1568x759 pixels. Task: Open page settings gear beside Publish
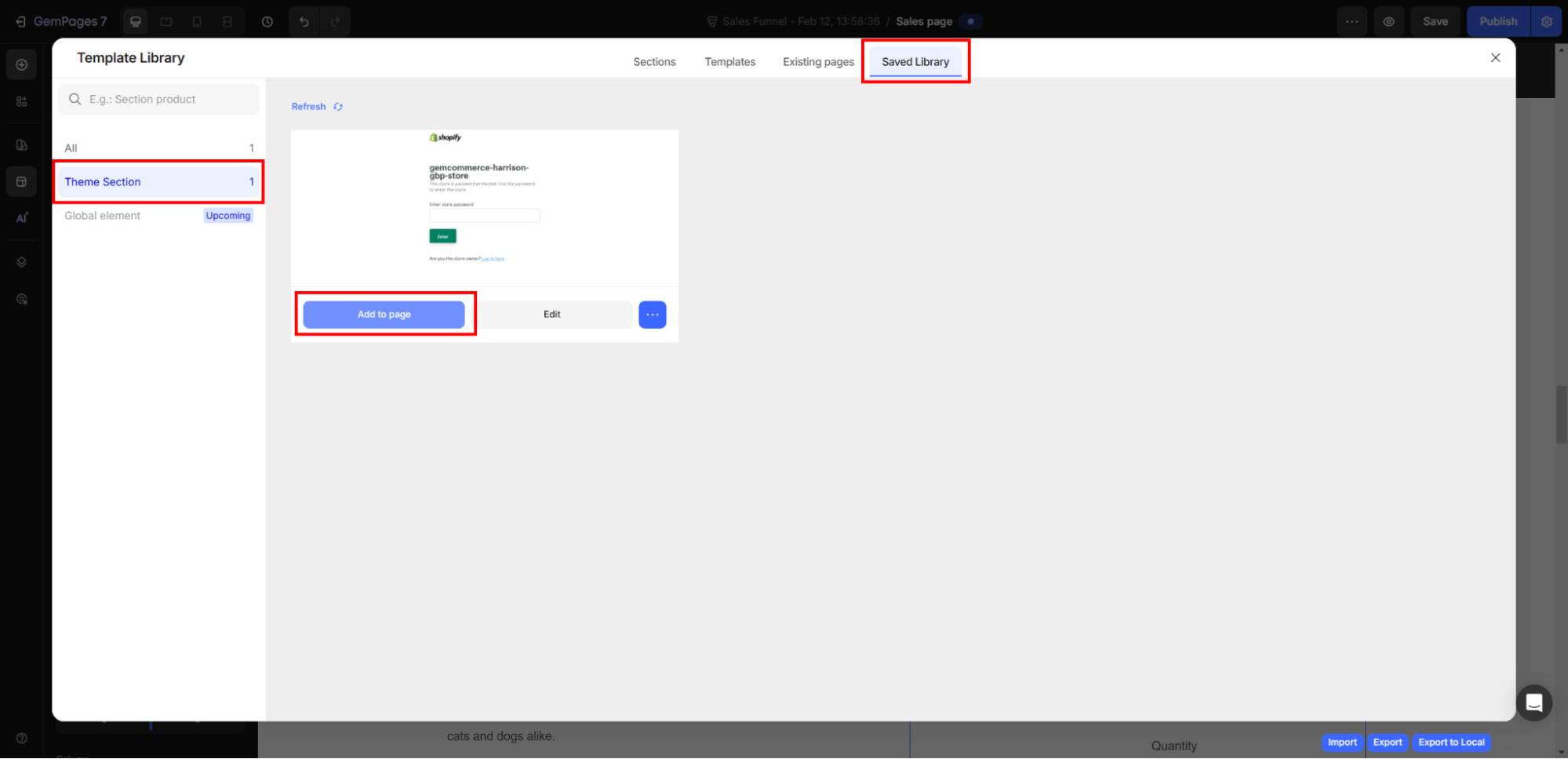(x=1546, y=21)
